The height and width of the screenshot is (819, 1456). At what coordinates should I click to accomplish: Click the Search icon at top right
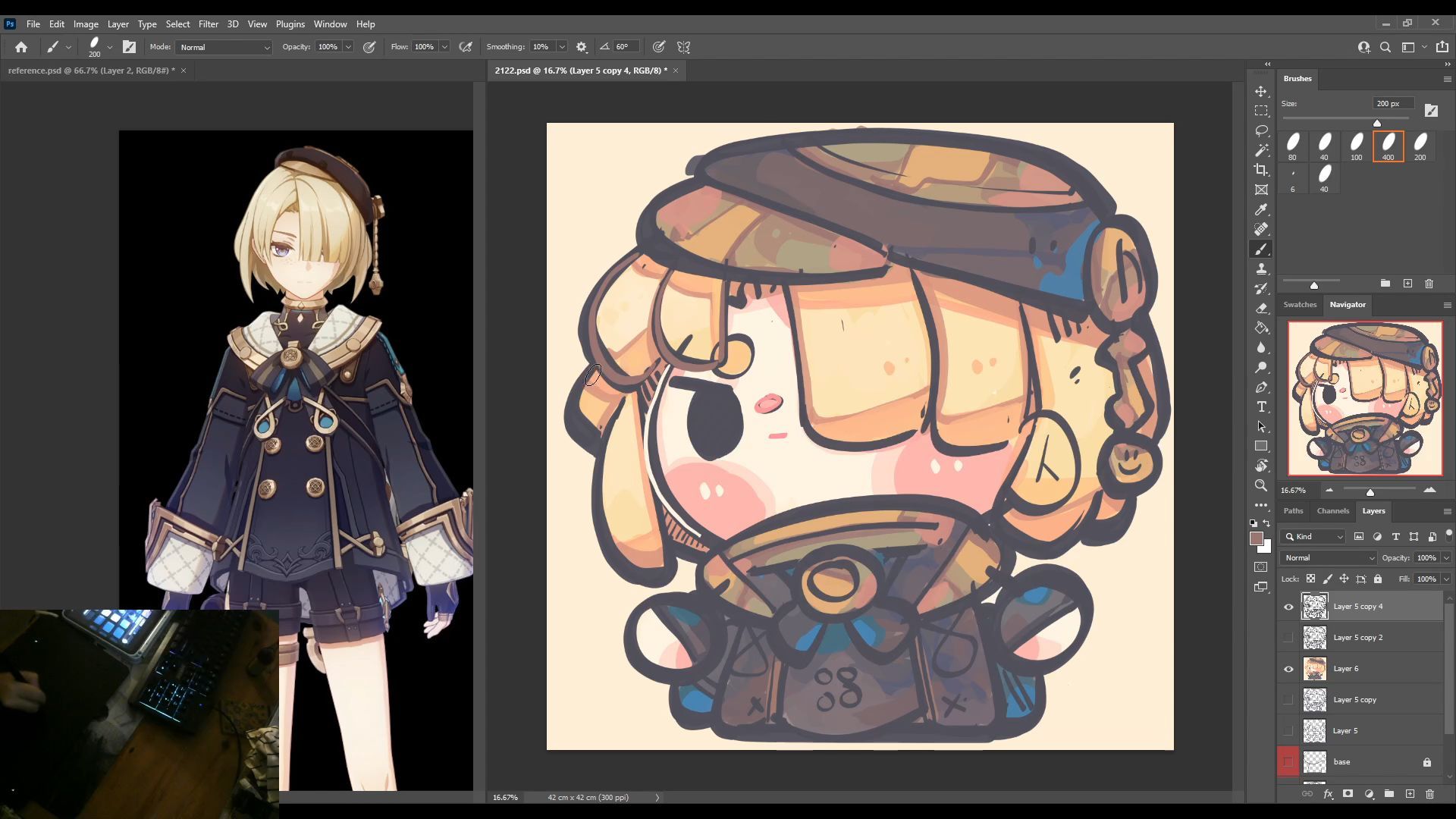tap(1385, 47)
